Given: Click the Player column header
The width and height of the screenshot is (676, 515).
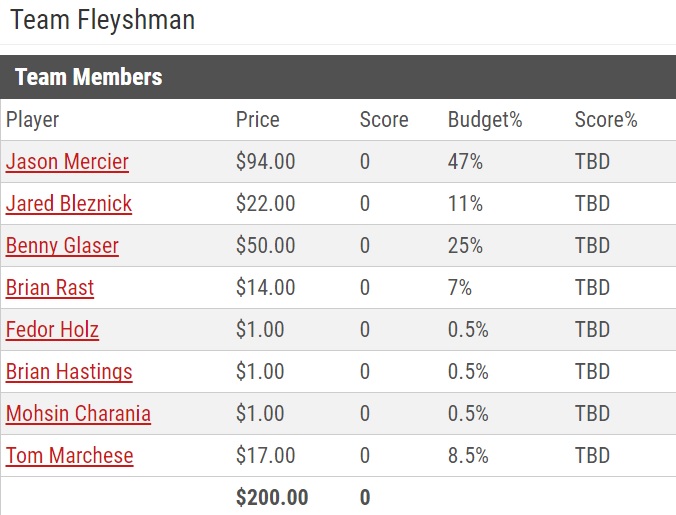Looking at the screenshot, I should 32,120.
